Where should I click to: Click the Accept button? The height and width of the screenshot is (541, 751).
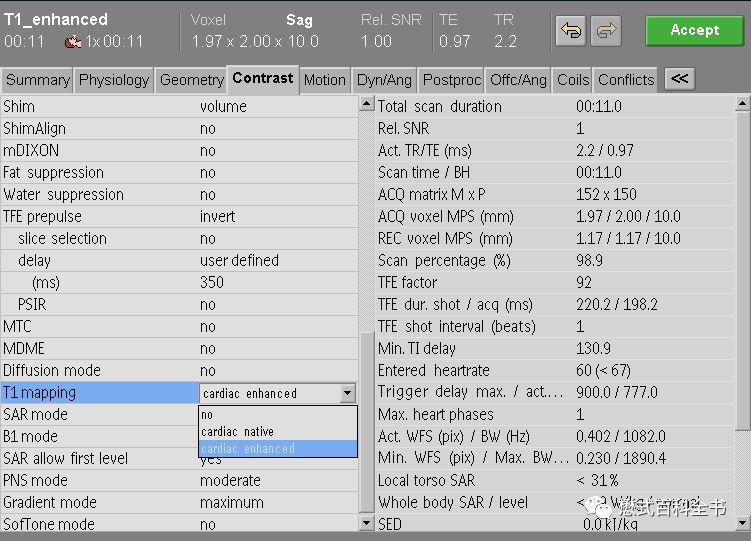tap(694, 30)
